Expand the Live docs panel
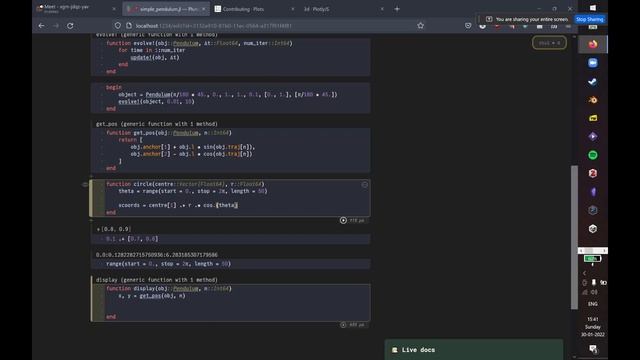 474,350
